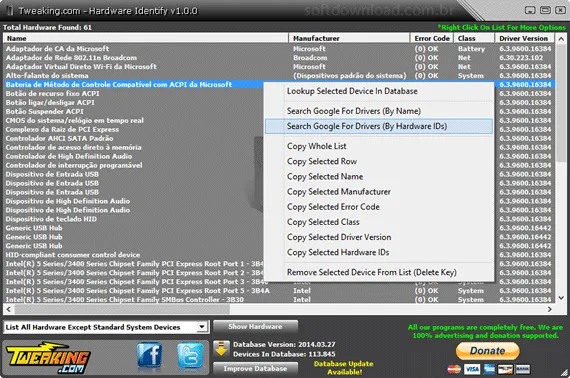Select row Alto-falante do sistema
The image size is (570, 378).
tap(279, 76)
